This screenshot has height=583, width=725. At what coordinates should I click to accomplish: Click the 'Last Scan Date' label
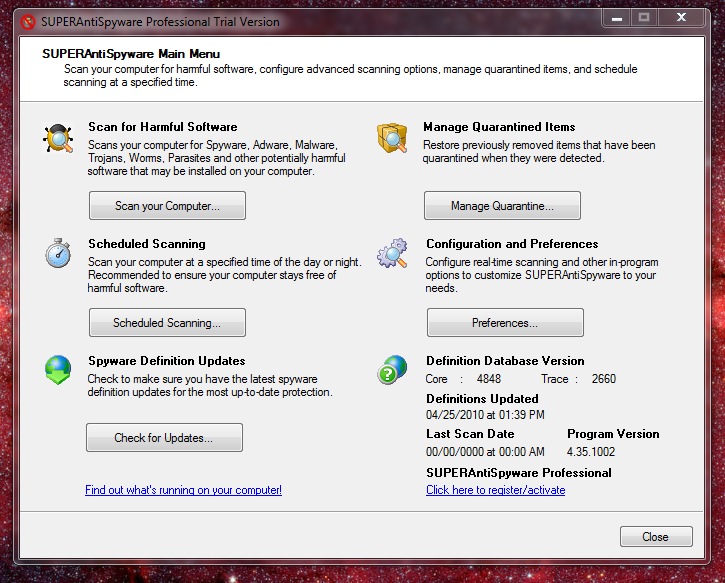tap(470, 434)
